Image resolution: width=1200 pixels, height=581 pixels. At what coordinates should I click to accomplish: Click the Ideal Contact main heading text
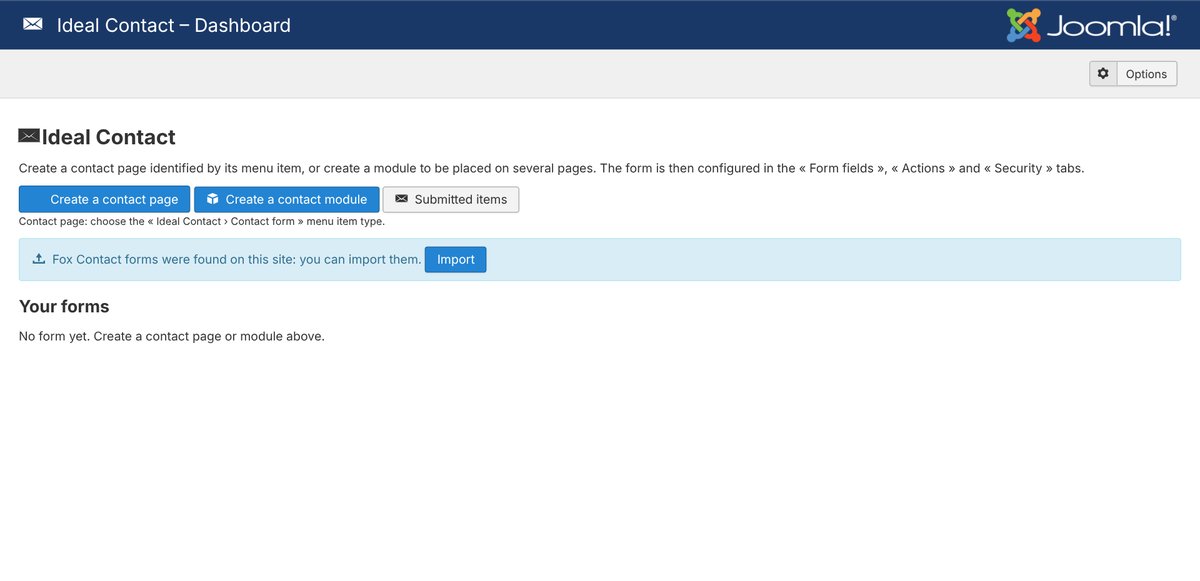[x=109, y=137]
